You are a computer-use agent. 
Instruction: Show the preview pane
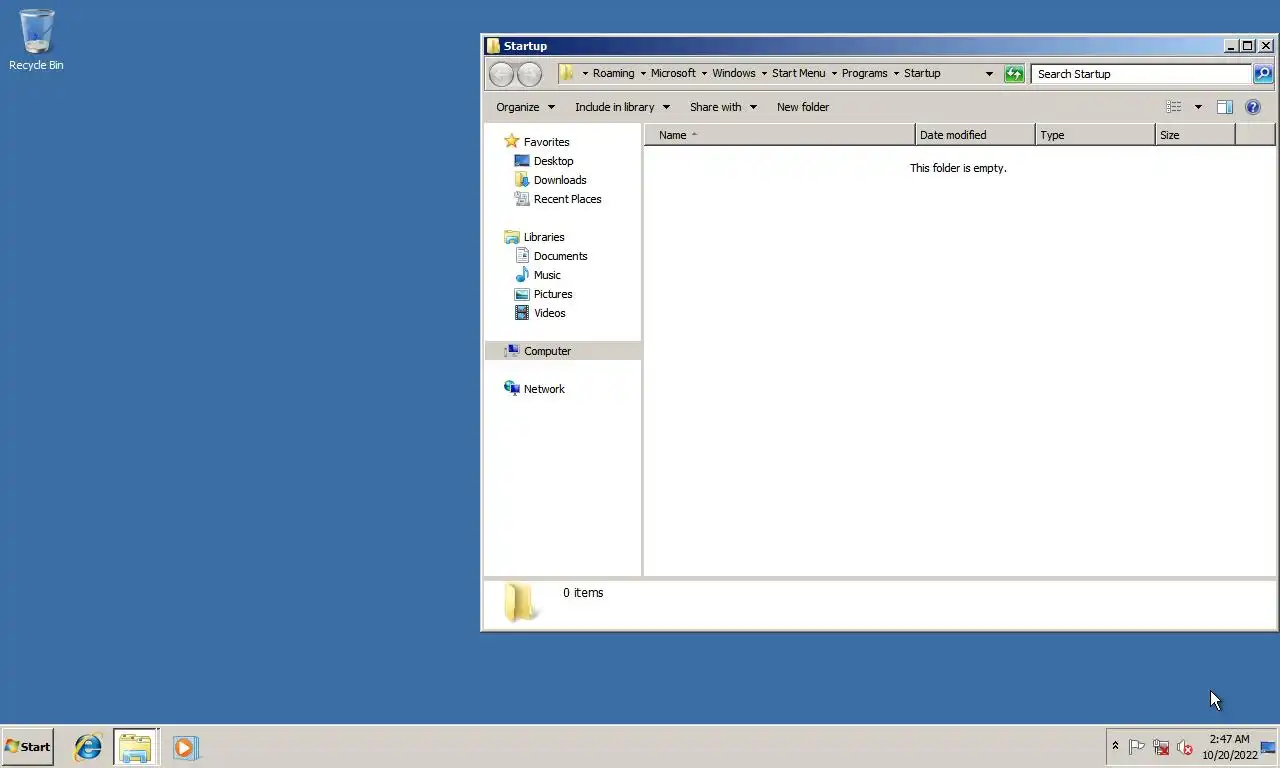[1224, 107]
